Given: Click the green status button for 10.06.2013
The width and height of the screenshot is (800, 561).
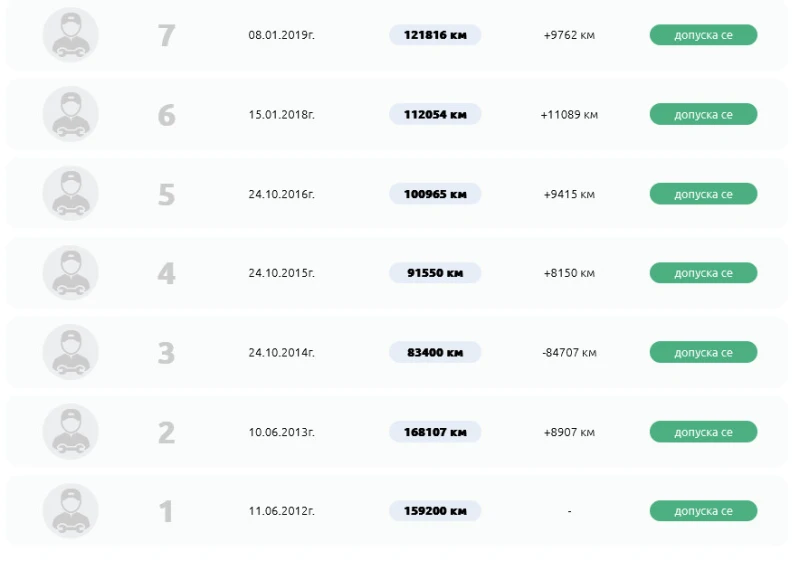Looking at the screenshot, I should click(x=703, y=432).
